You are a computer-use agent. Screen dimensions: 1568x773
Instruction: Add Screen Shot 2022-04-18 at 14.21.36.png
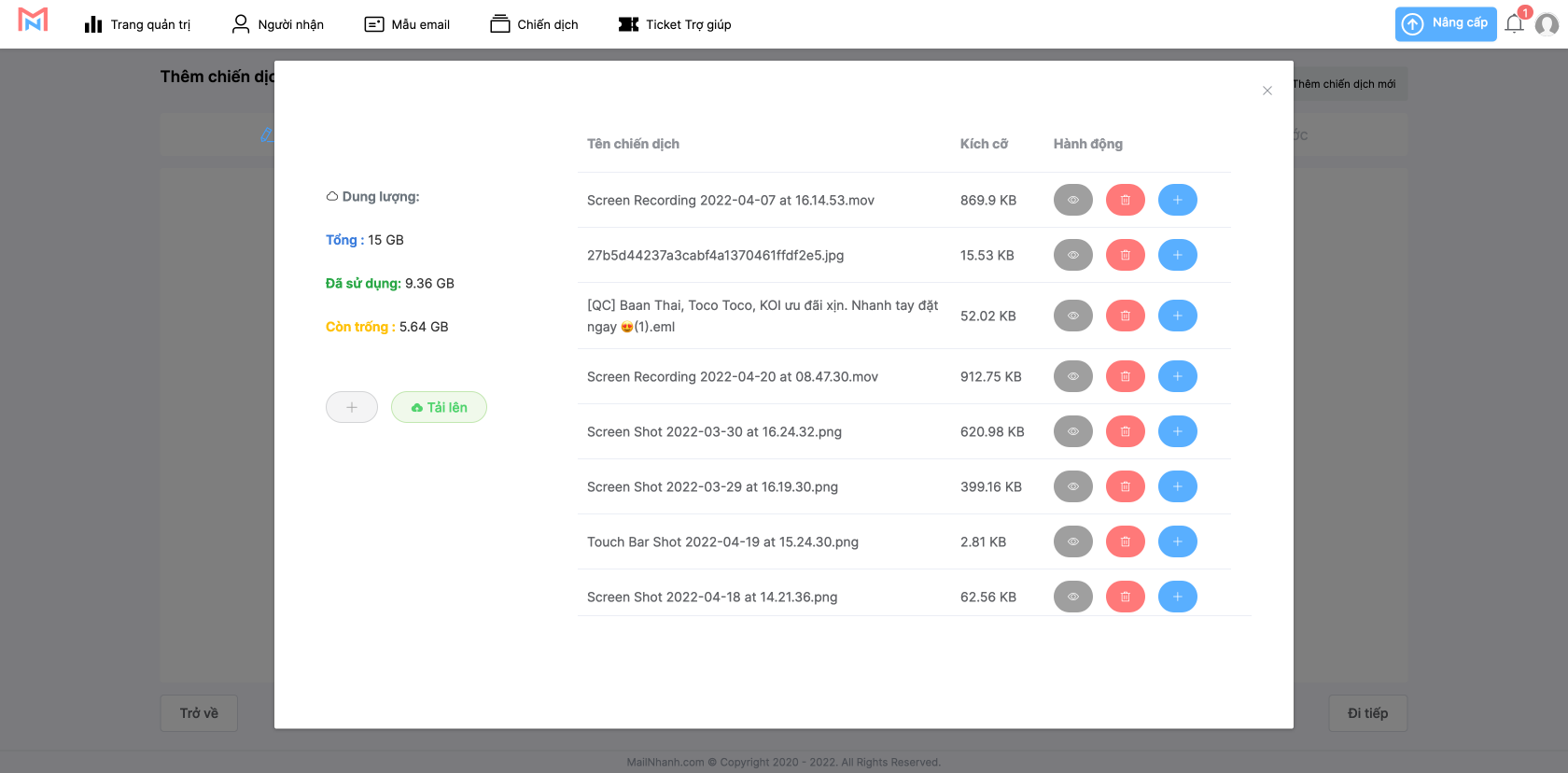[x=1177, y=597]
